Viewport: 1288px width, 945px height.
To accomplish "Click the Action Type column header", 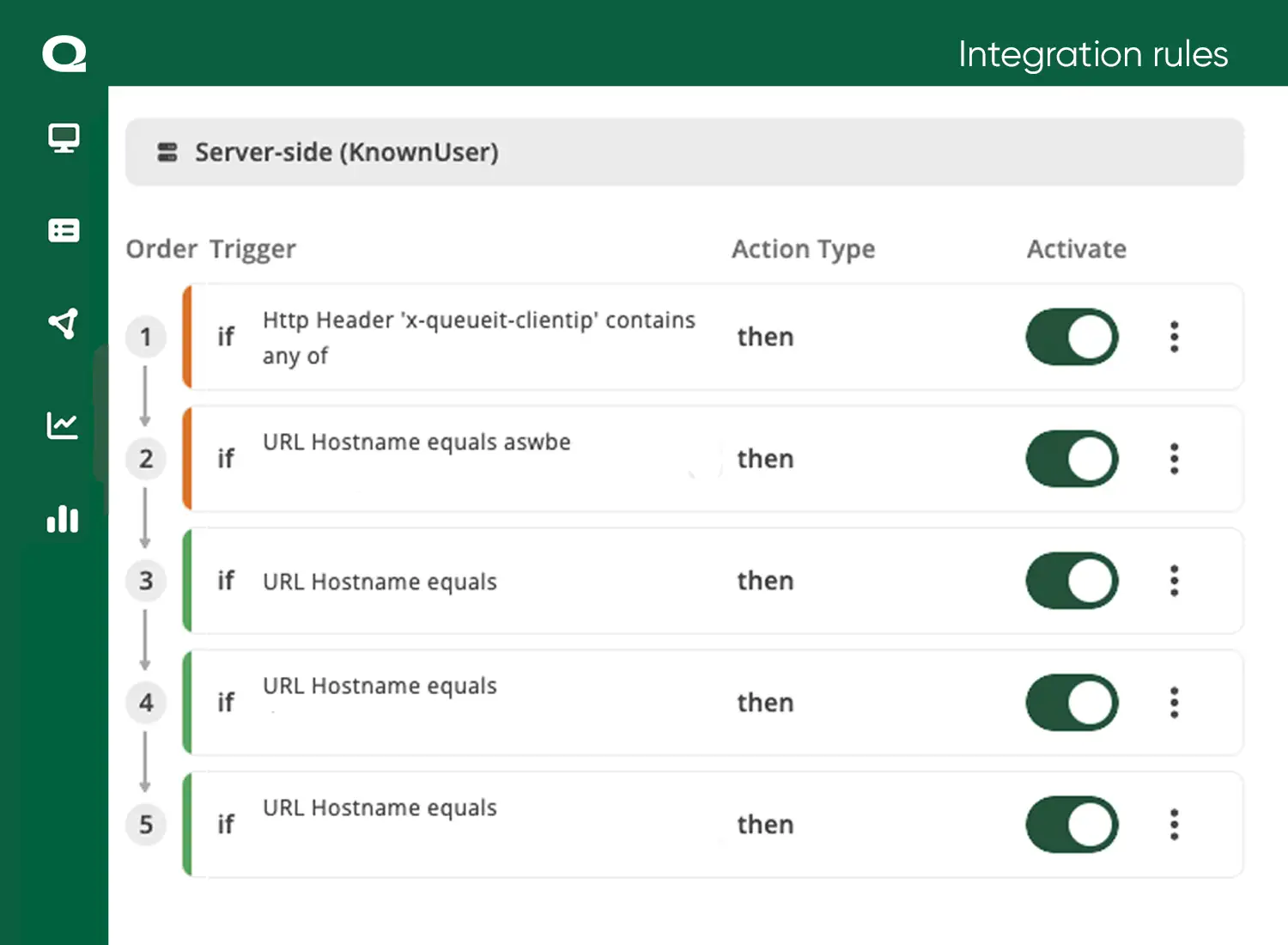I will [x=803, y=249].
